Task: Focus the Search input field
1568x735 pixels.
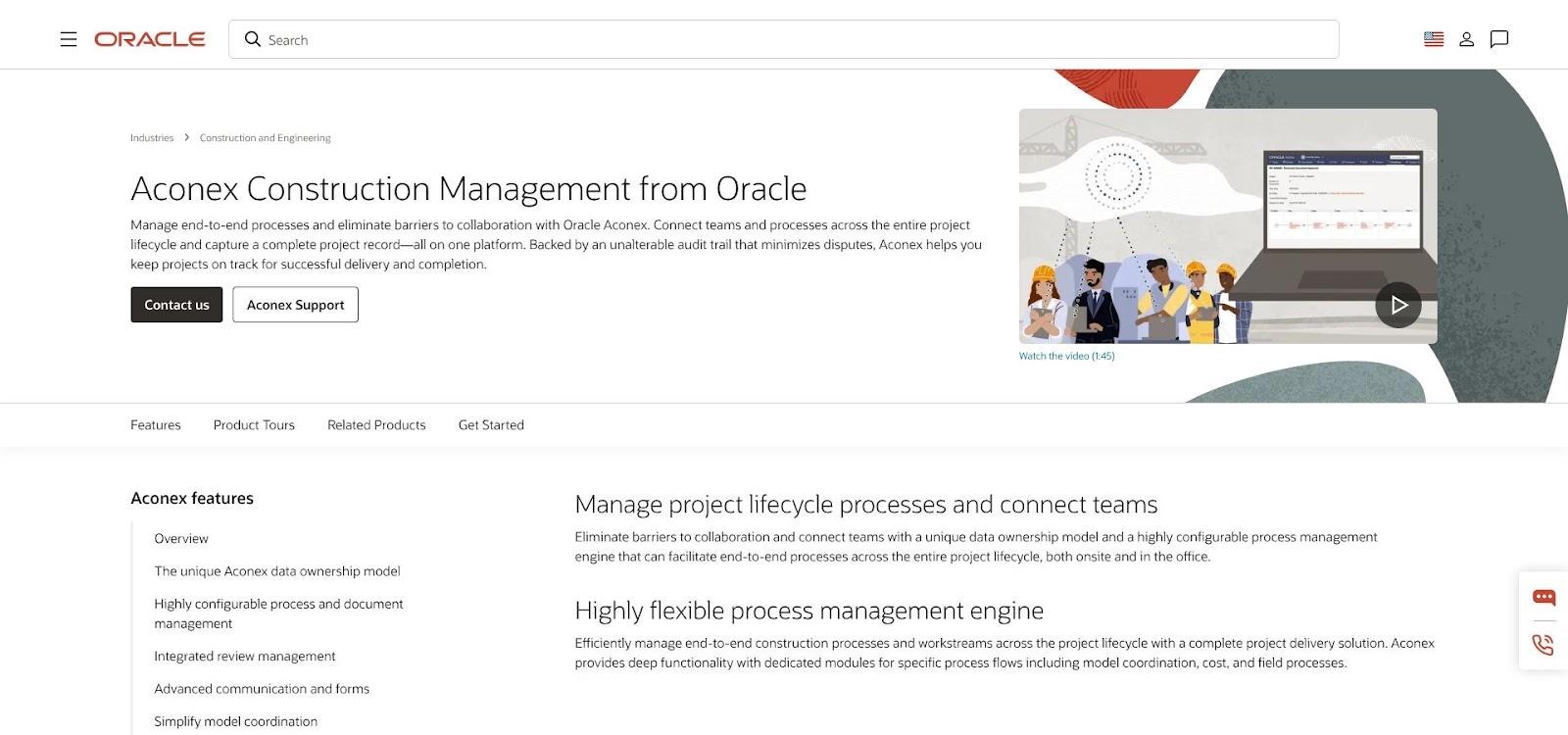Action: (x=784, y=39)
